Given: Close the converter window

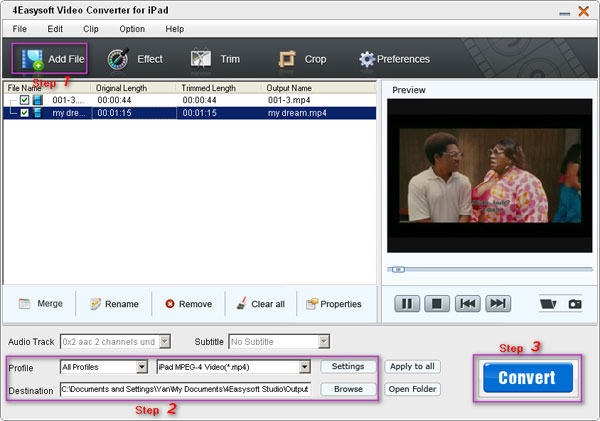Looking at the screenshot, I should point(584,11).
